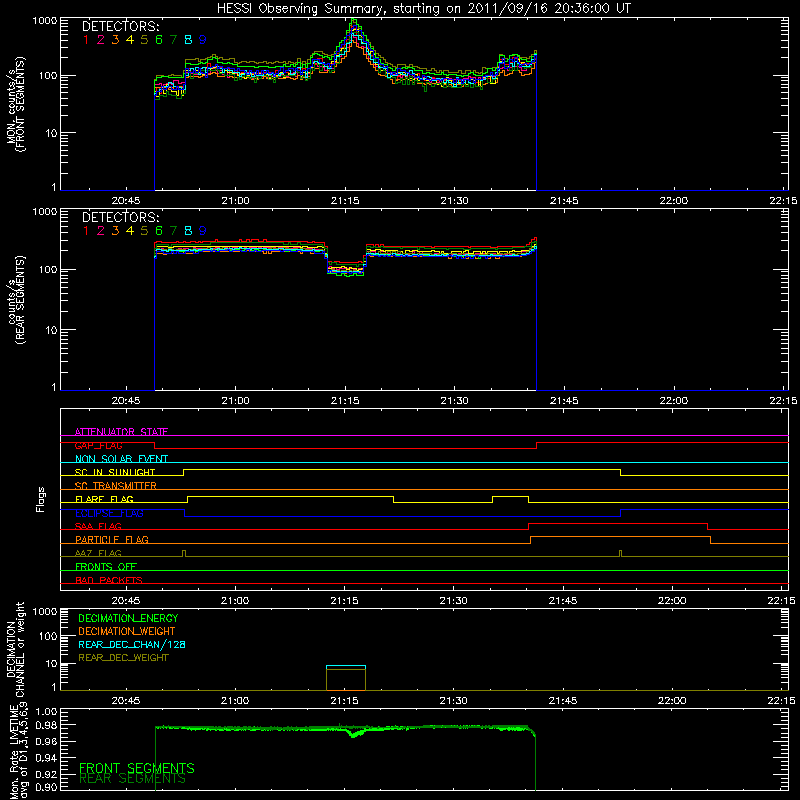Click the 0.94 tick on livetime axis
This screenshot has width=800, height=800.
[46, 757]
